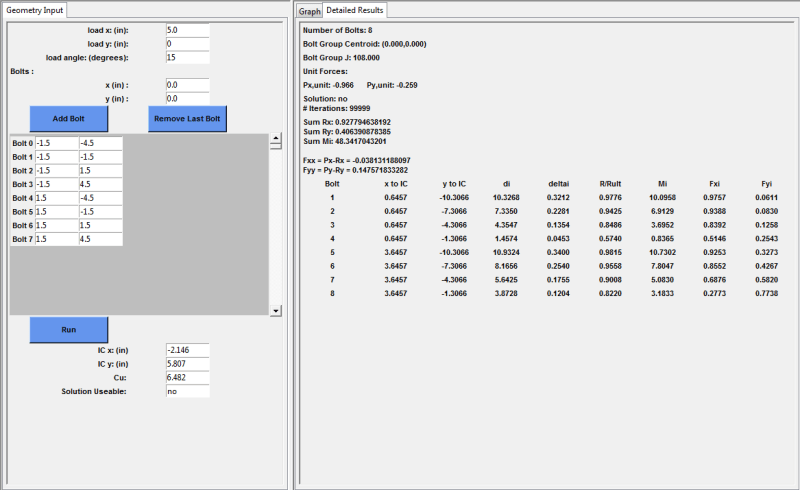Click the 'Number of Bolts: 8' text
This screenshot has width=800, height=490.
(x=337, y=30)
